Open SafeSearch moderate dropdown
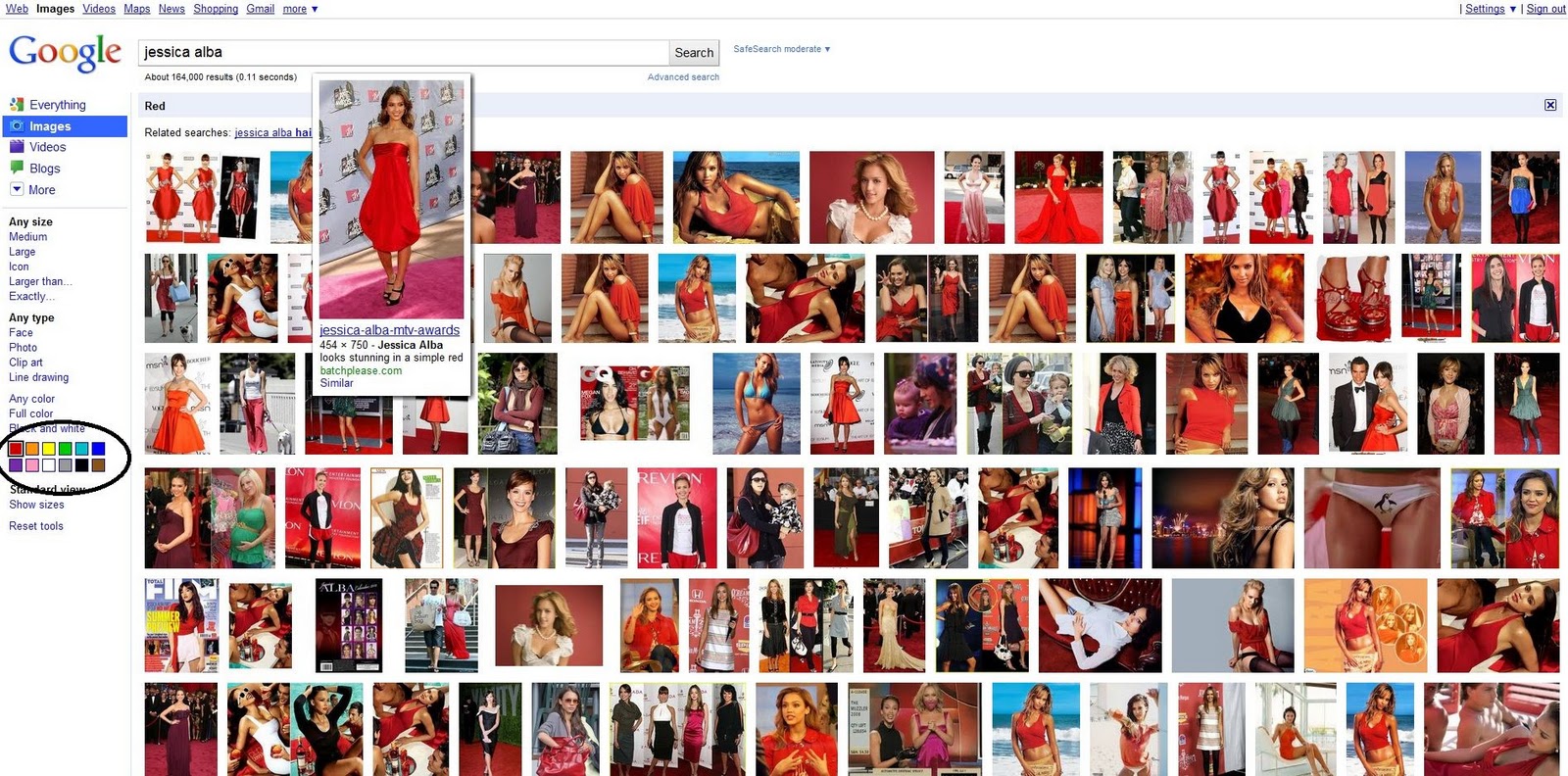The width and height of the screenshot is (1568, 776). (781, 49)
